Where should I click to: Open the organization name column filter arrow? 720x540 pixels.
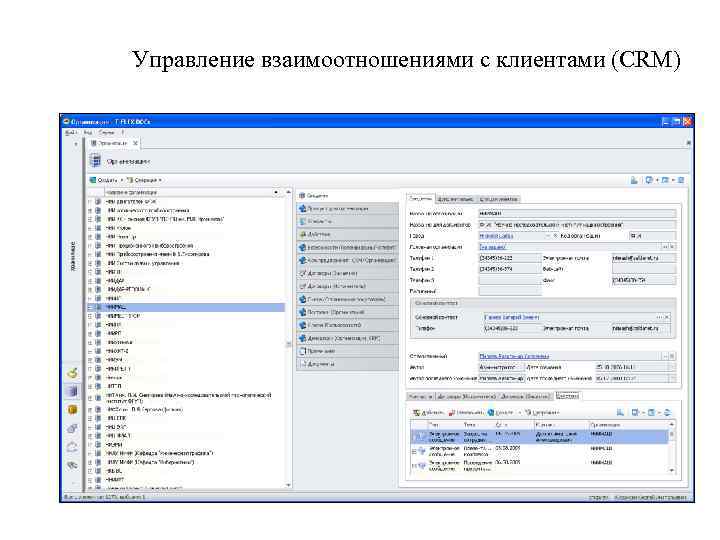tap(276, 192)
